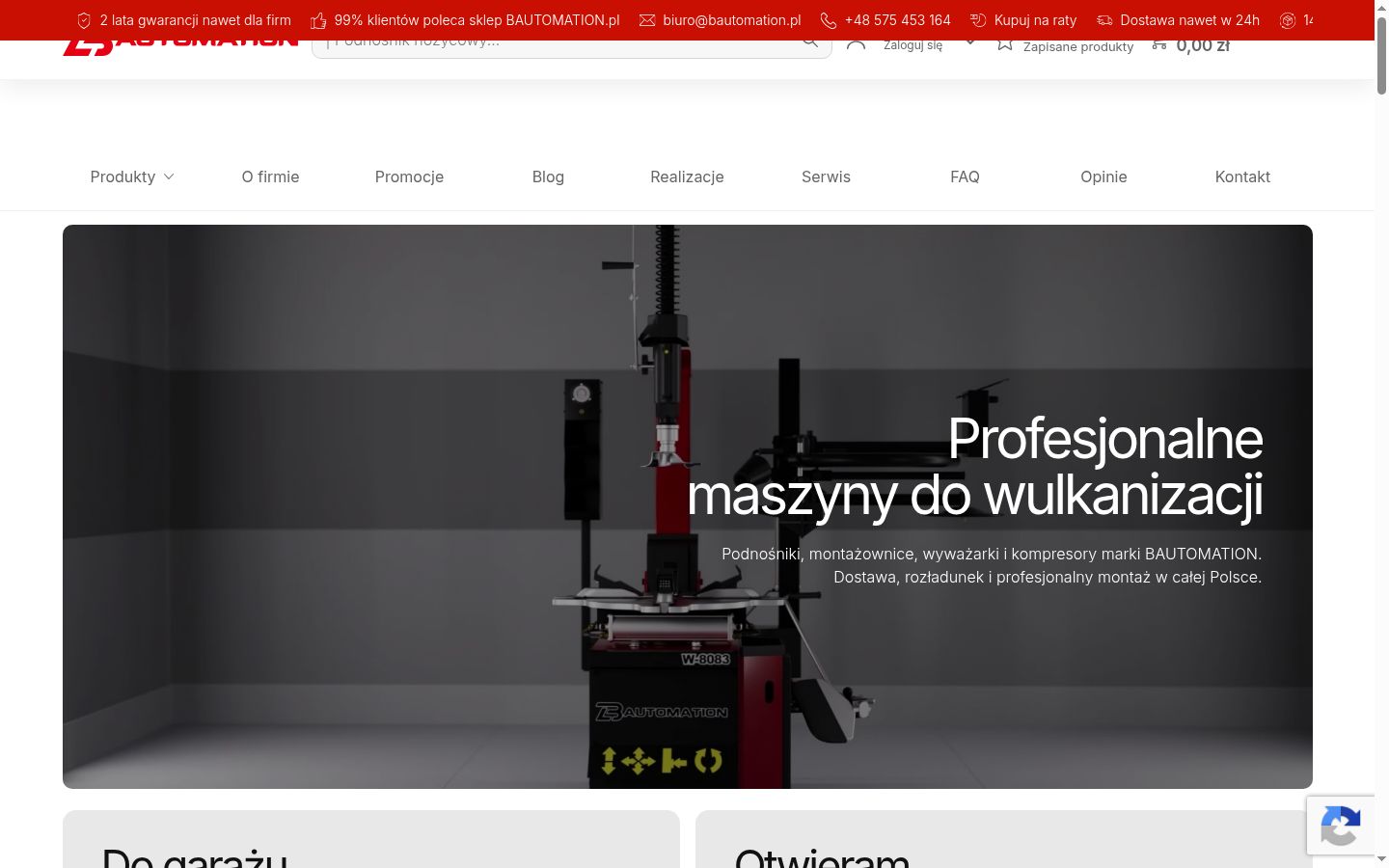Screen dimensions: 1389x868
Task: Click the saved products star icon
Action: 1005,44
